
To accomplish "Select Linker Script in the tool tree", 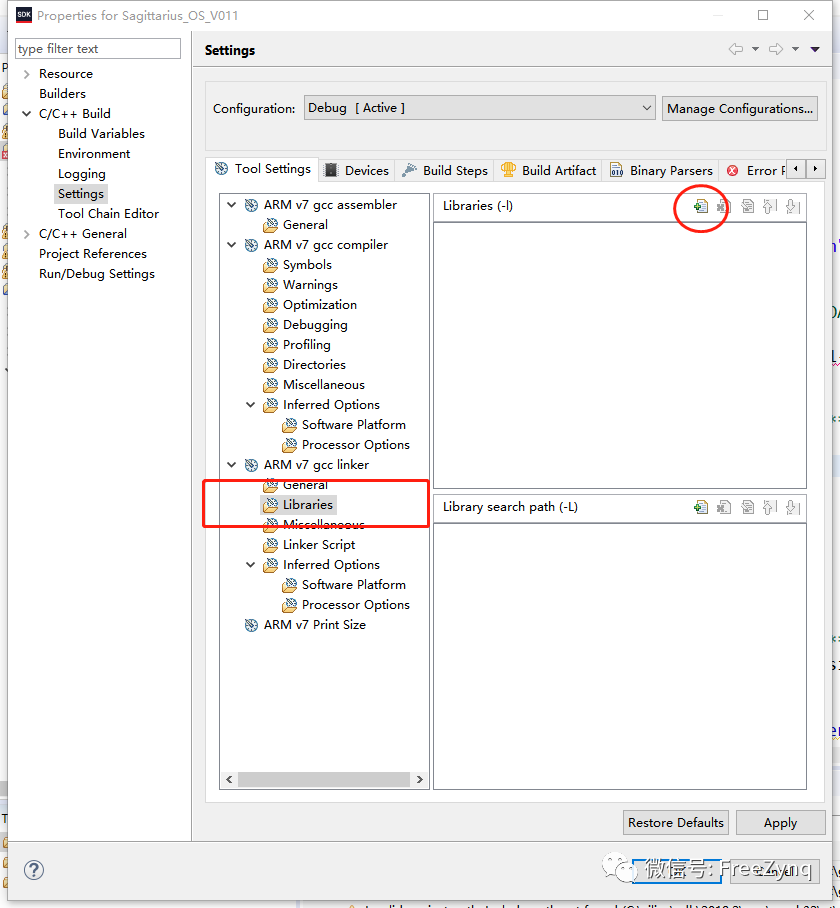I will coord(318,545).
